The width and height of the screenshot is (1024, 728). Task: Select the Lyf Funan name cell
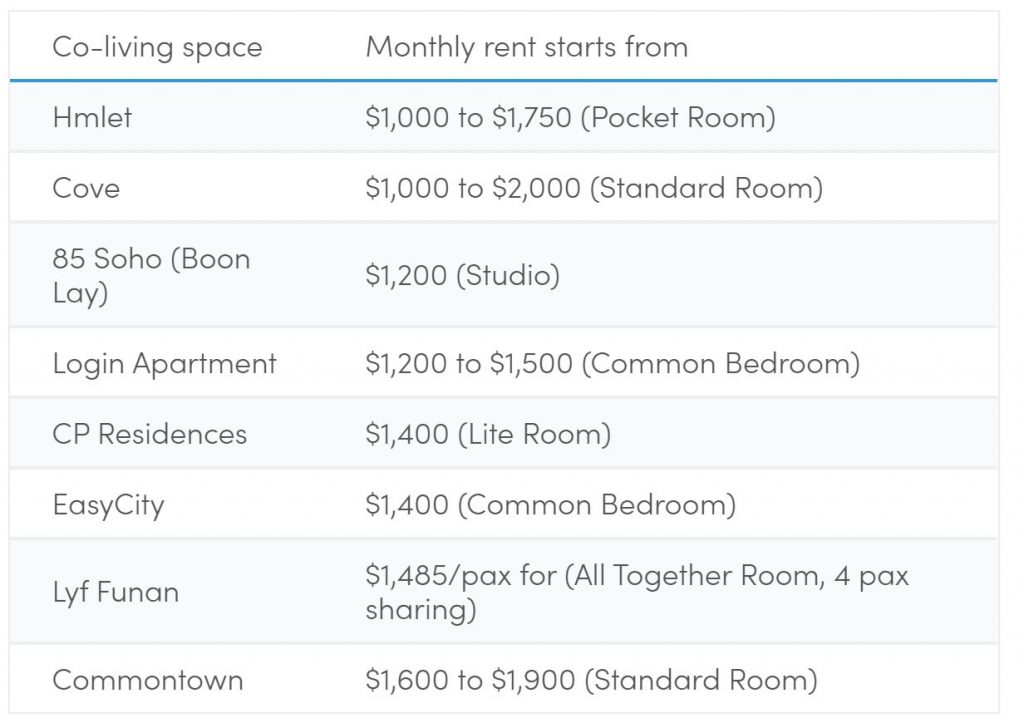point(115,592)
